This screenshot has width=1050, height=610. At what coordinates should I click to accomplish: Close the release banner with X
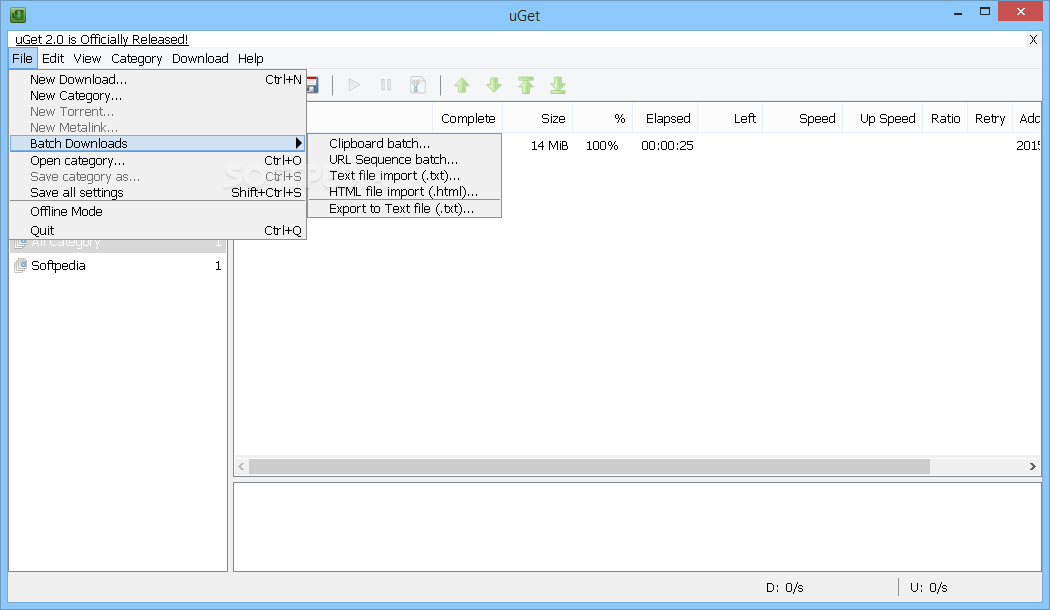(1033, 40)
